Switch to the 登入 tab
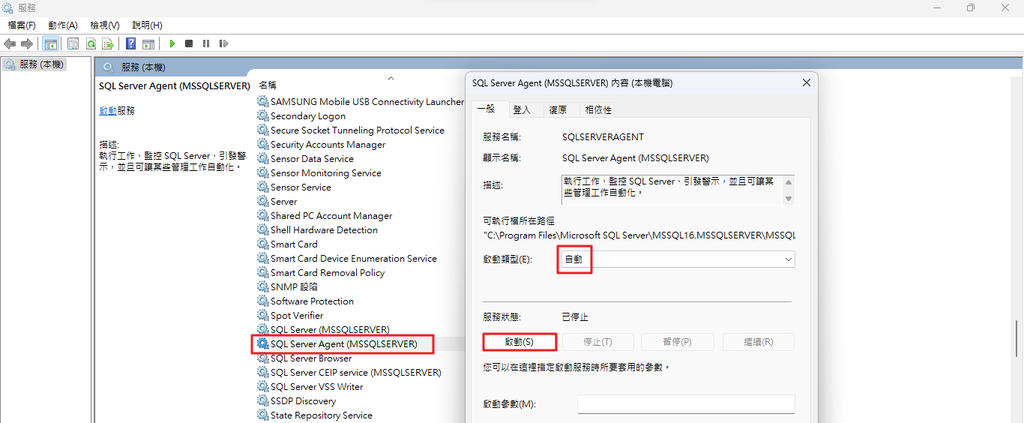 (522, 110)
